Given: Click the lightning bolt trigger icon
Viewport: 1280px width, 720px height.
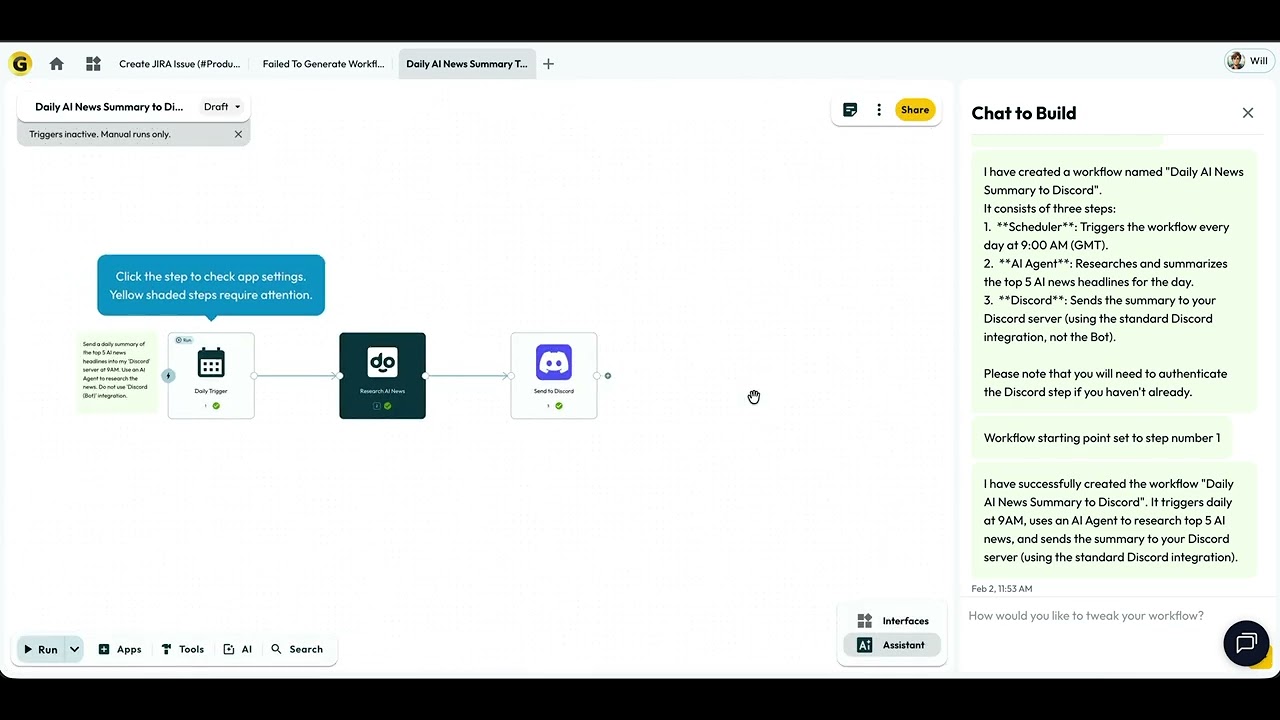Looking at the screenshot, I should click(x=168, y=376).
